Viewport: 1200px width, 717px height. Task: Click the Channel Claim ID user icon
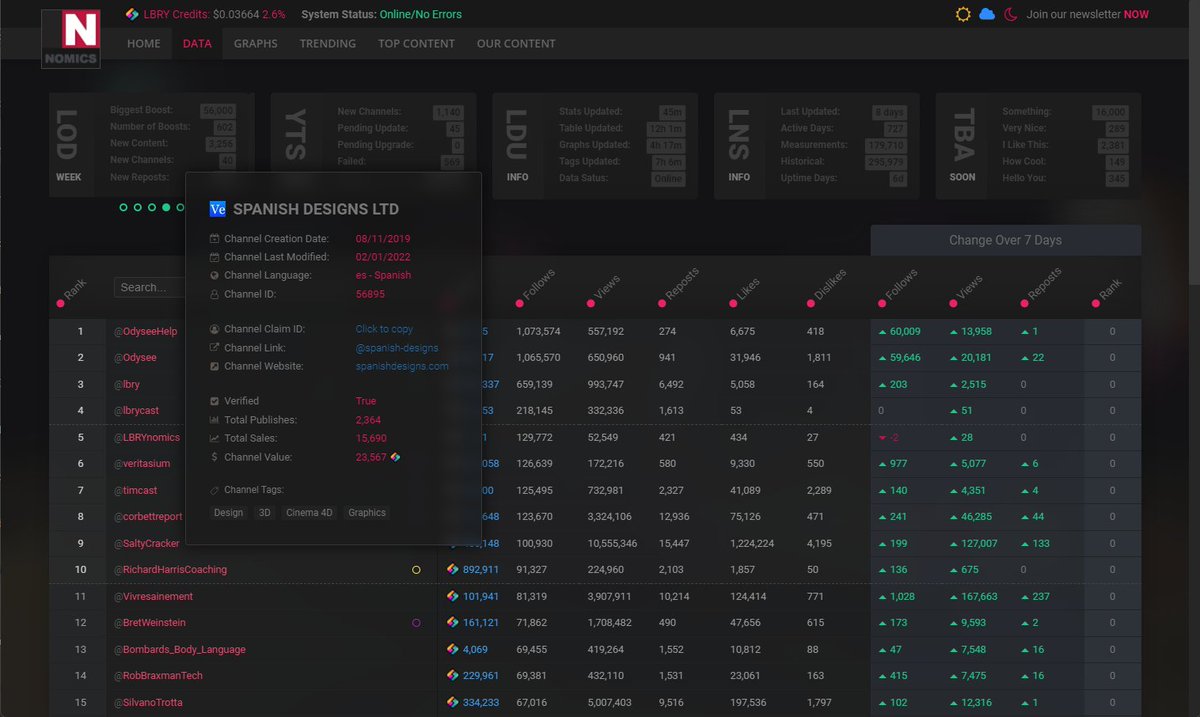click(215, 329)
